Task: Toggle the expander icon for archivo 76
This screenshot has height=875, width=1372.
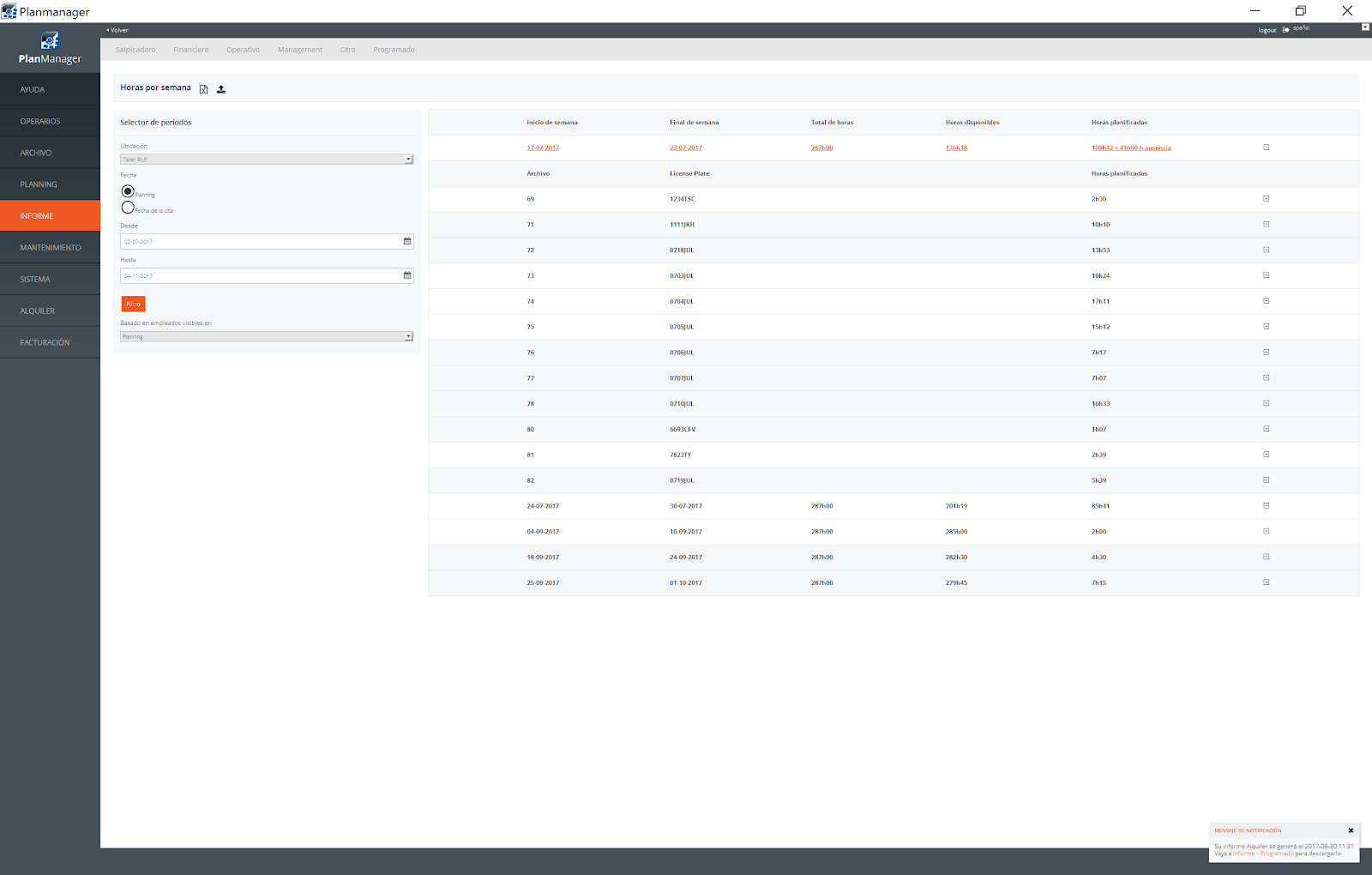Action: pos(1267,353)
